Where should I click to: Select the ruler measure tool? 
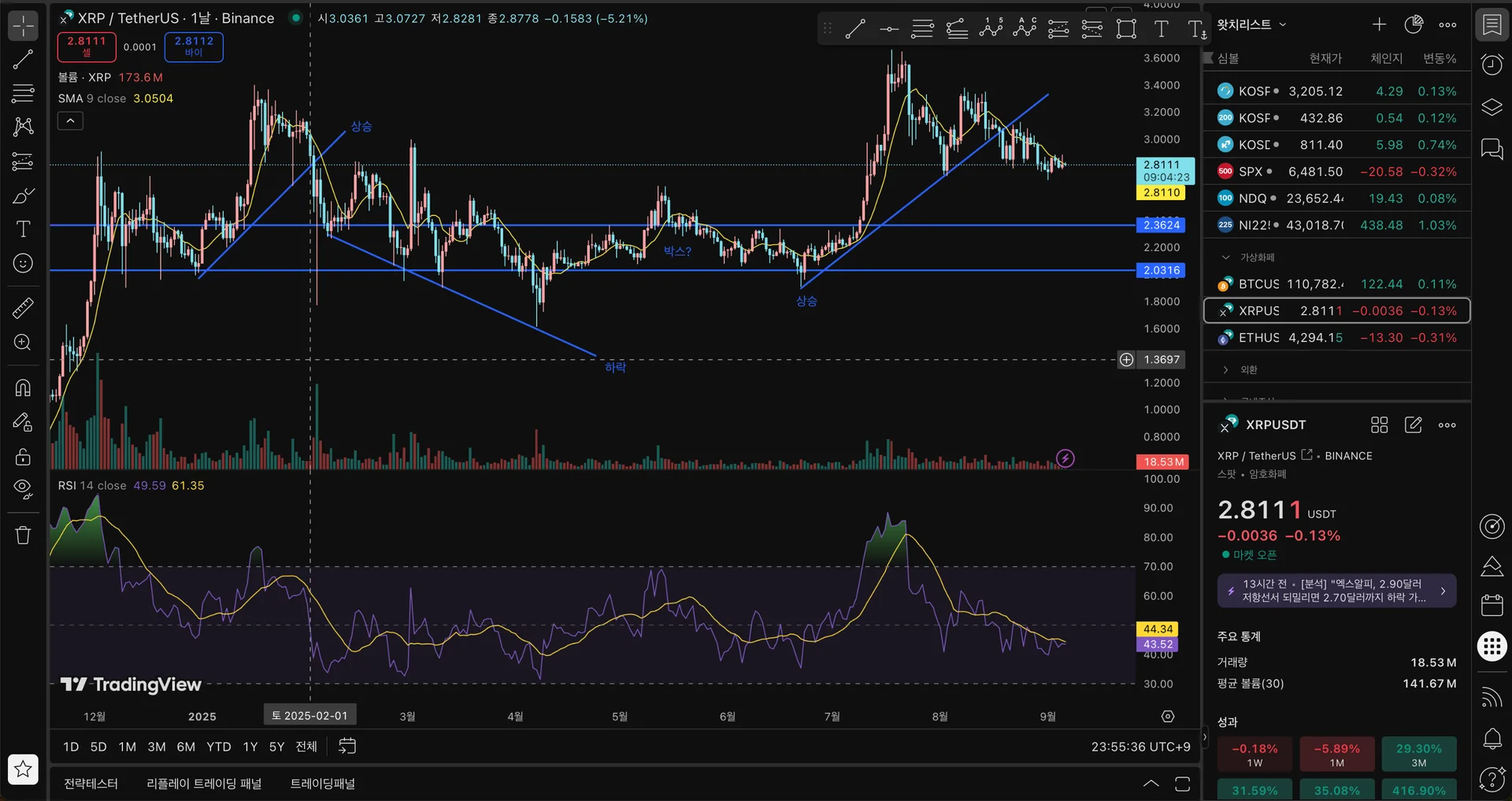24,308
